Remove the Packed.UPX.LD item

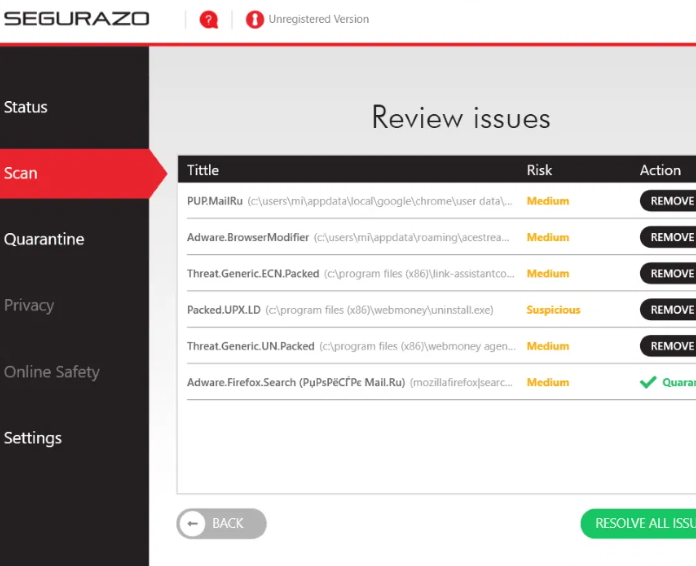pos(668,309)
